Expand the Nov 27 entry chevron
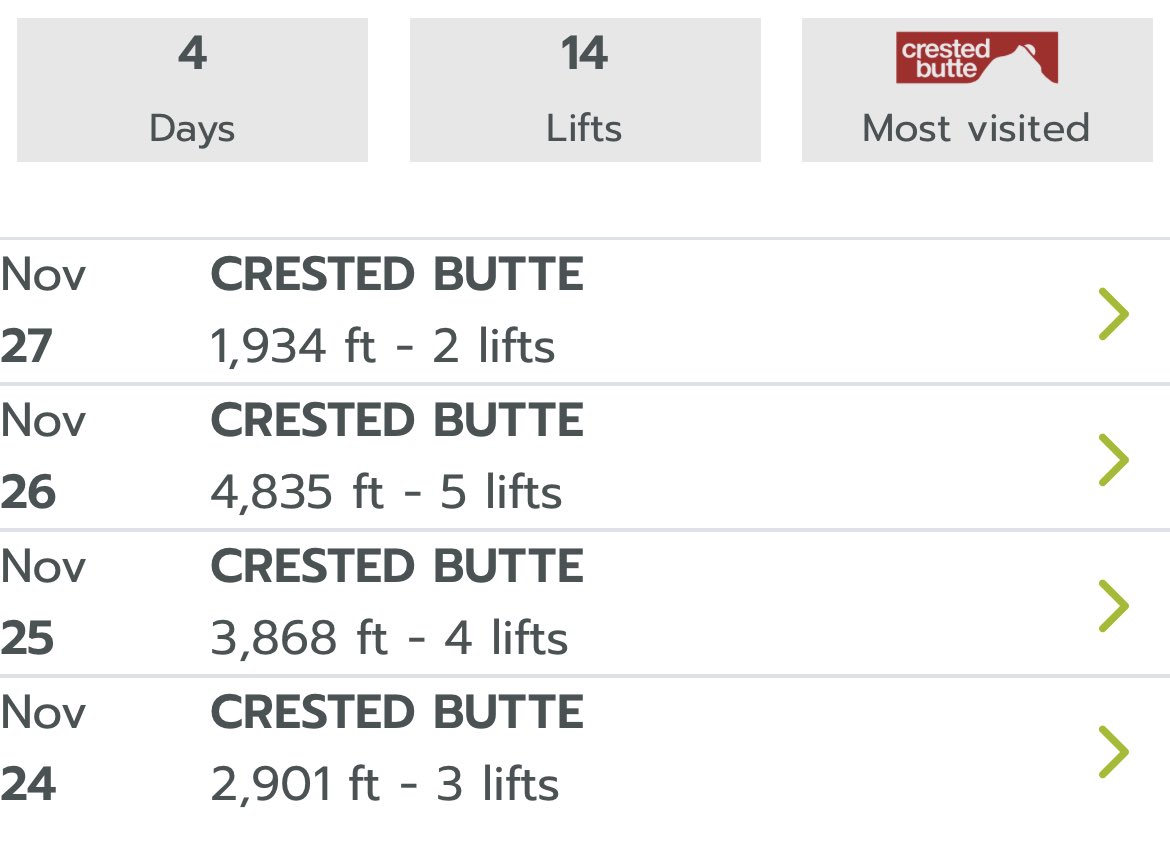The height and width of the screenshot is (847, 1170). click(1113, 313)
